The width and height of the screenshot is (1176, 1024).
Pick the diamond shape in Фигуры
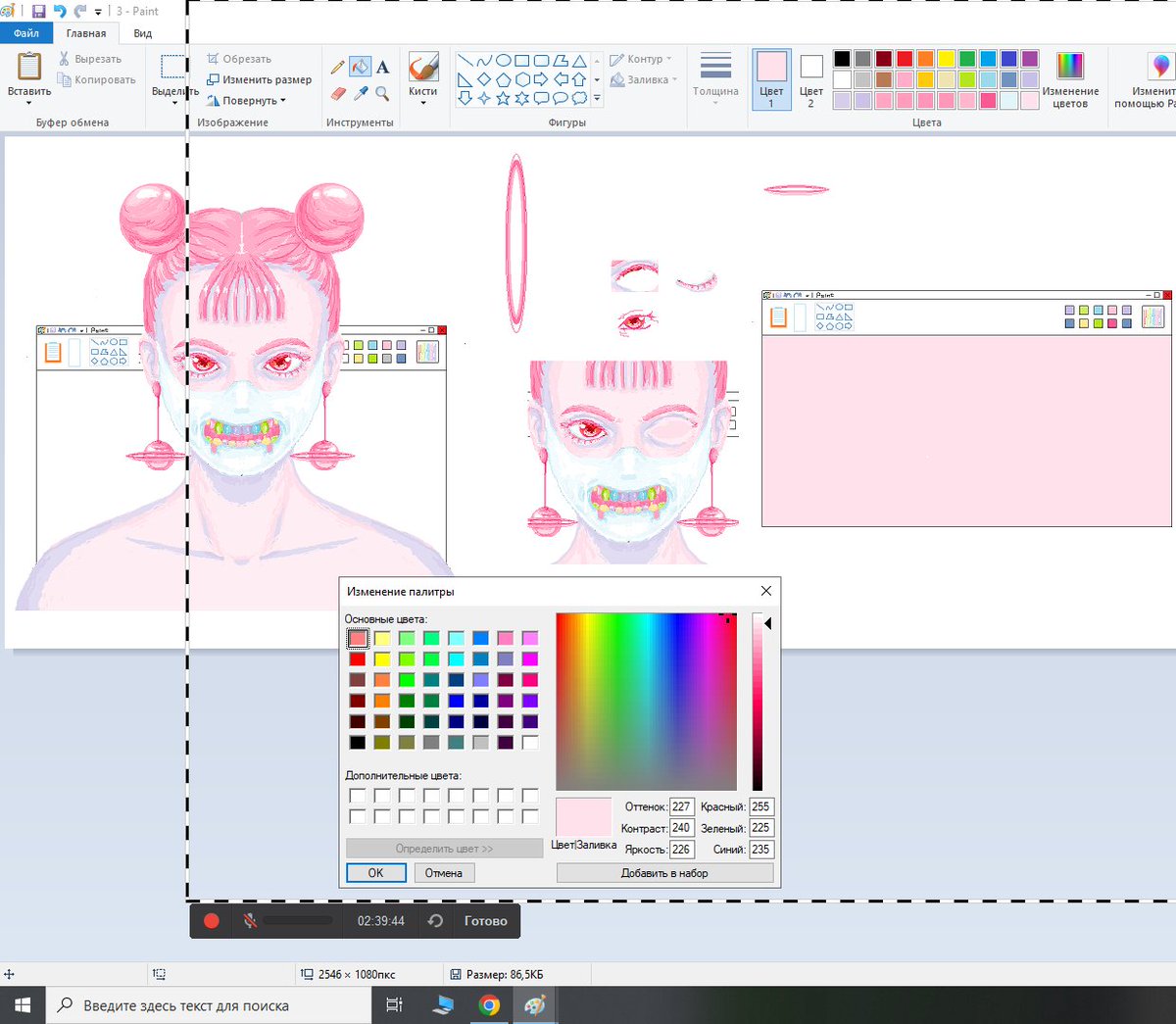pyautogui.click(x=484, y=79)
